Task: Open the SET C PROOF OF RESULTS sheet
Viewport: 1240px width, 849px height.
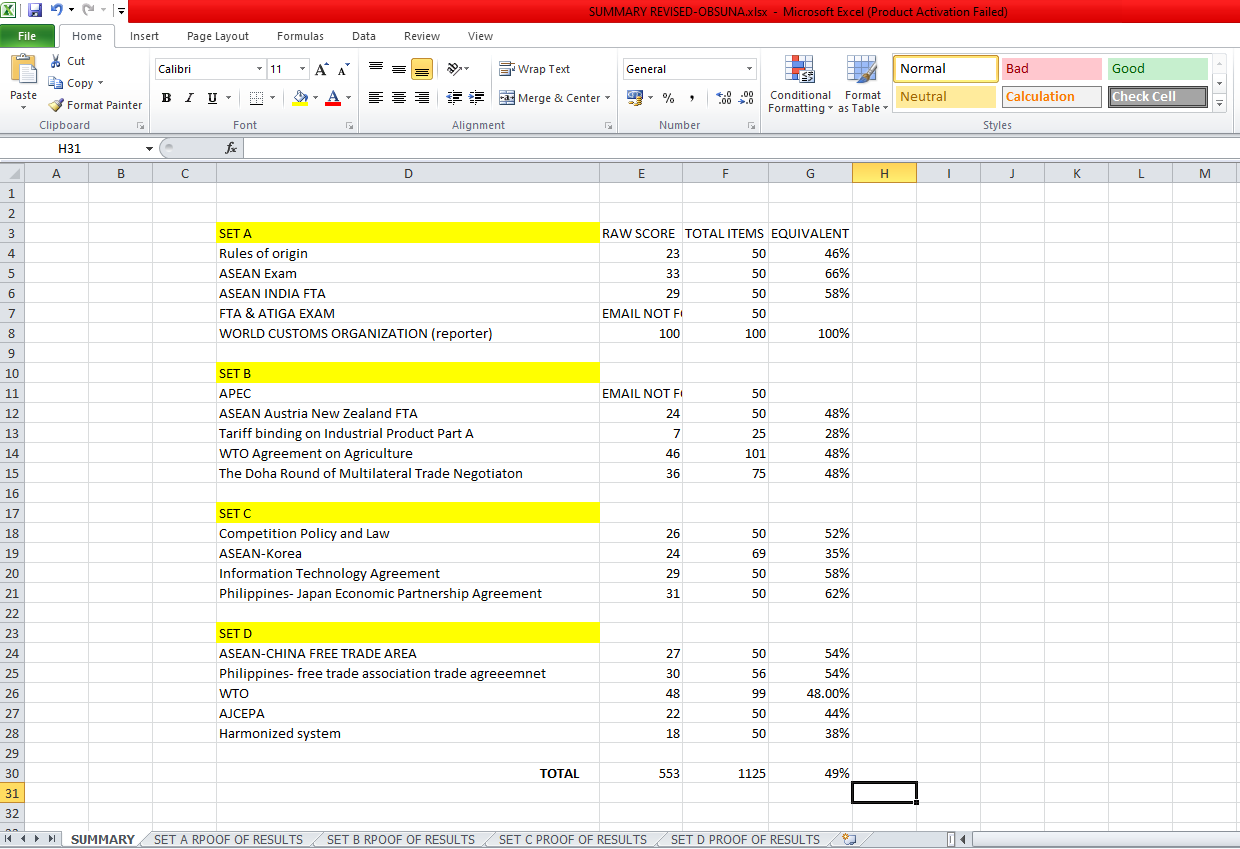Action: click(573, 840)
